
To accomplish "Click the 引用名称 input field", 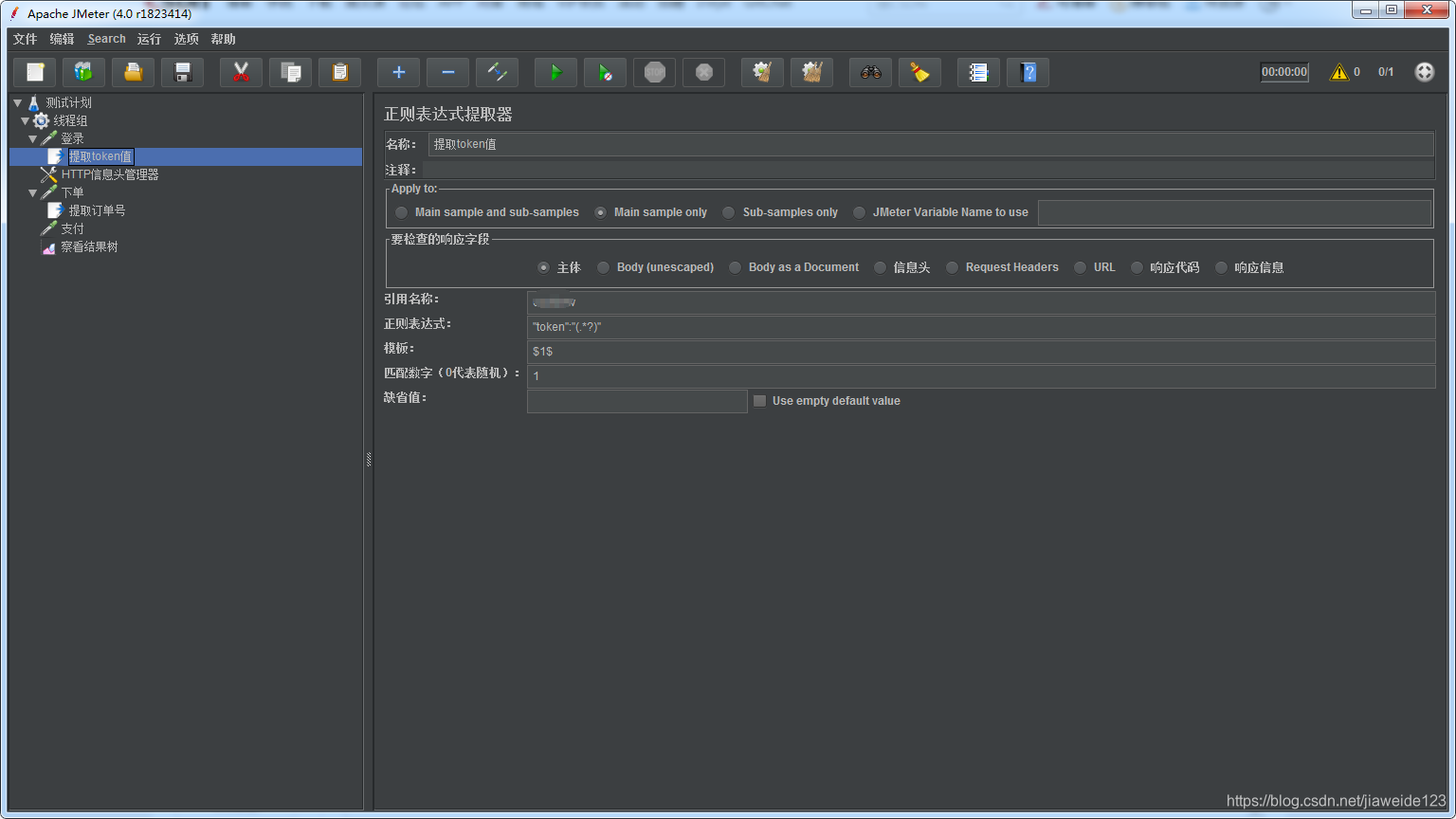I will (981, 302).
